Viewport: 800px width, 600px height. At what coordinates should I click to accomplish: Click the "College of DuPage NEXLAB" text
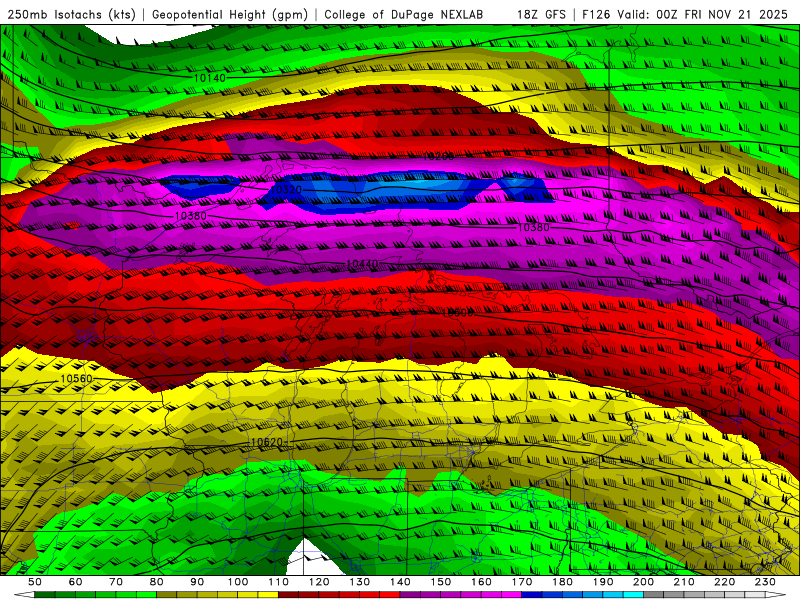[404, 15]
